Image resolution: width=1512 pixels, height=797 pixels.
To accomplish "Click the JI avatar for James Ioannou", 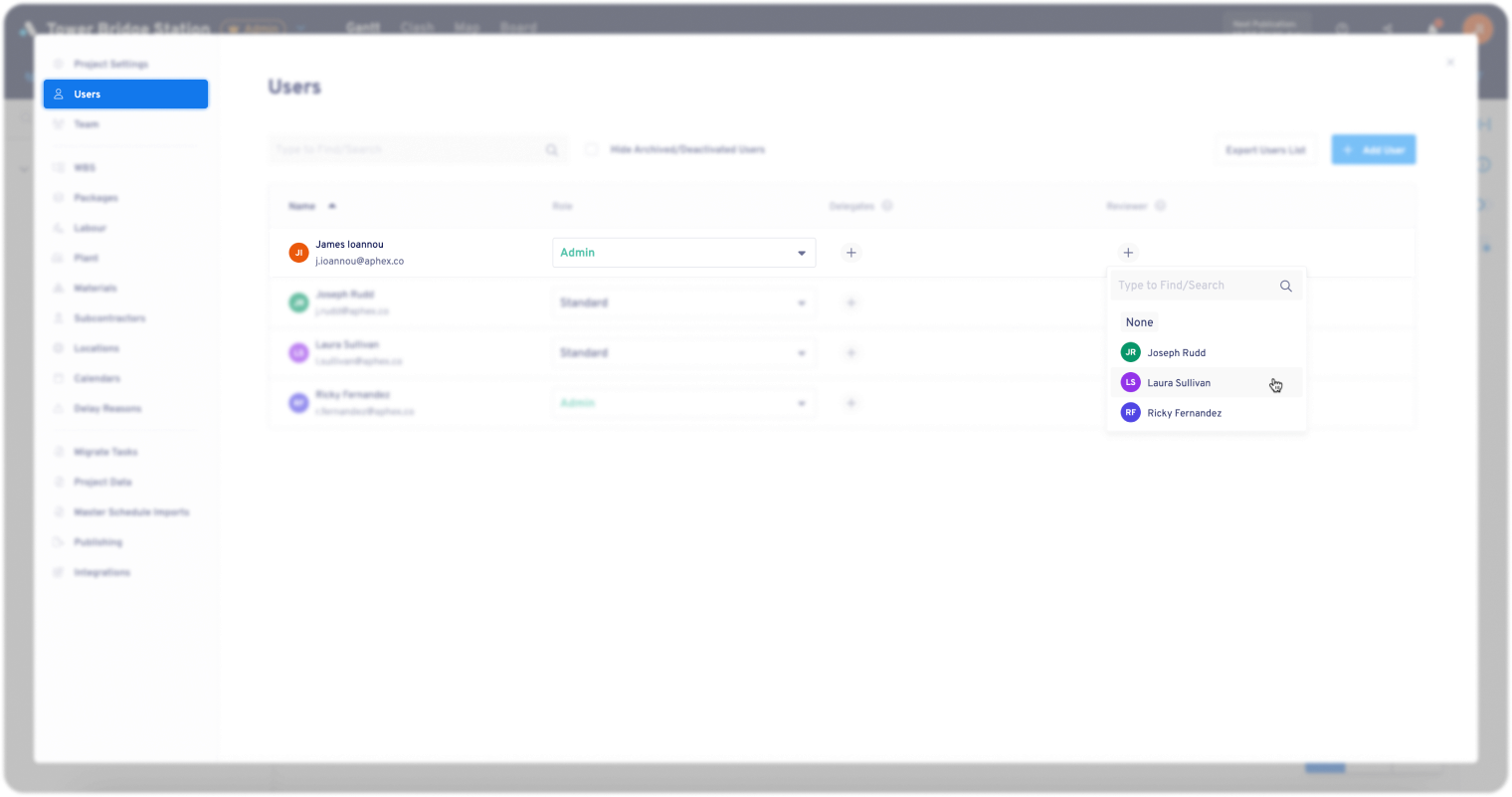I will point(298,253).
